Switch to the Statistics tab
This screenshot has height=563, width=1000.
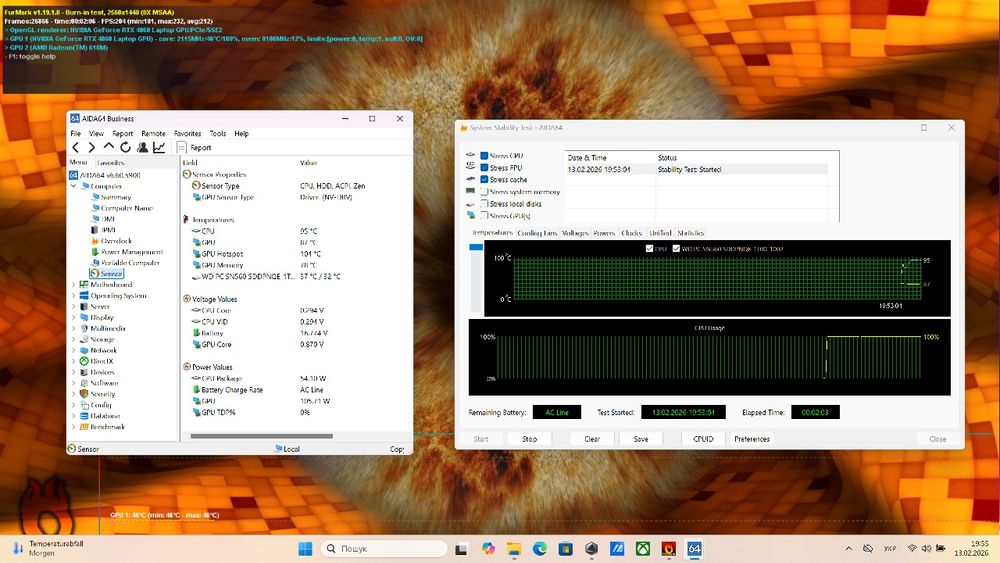(691, 233)
